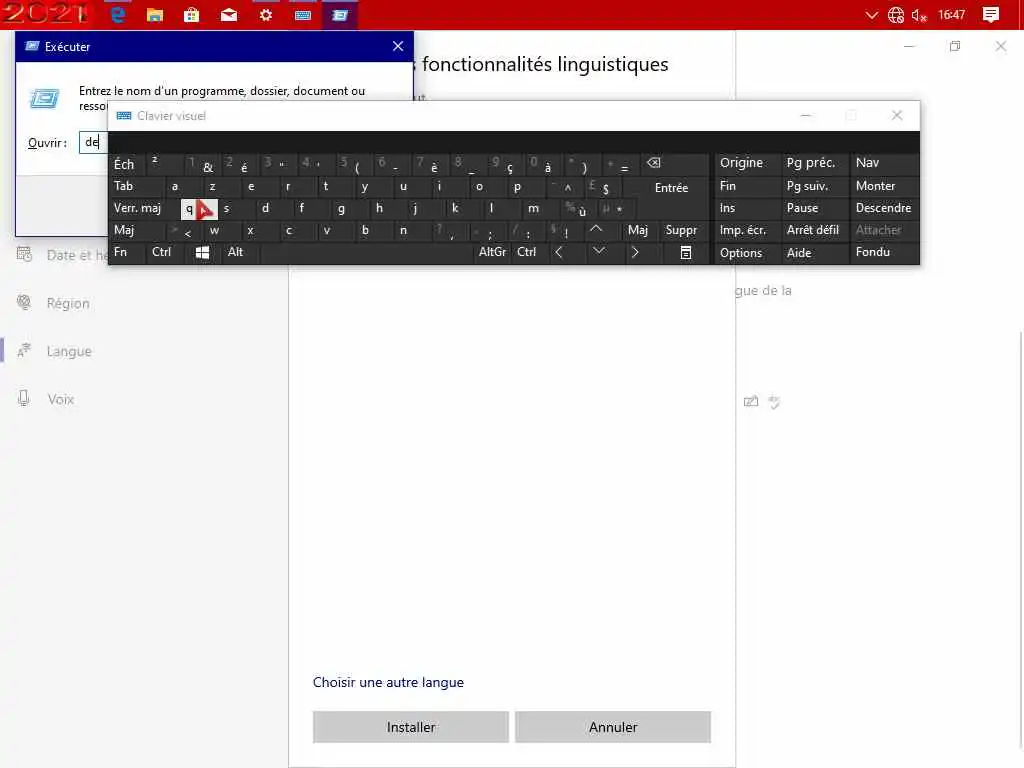Viewport: 1024px width, 768px height.
Task: Click the Suppr delete key
Action: point(681,230)
